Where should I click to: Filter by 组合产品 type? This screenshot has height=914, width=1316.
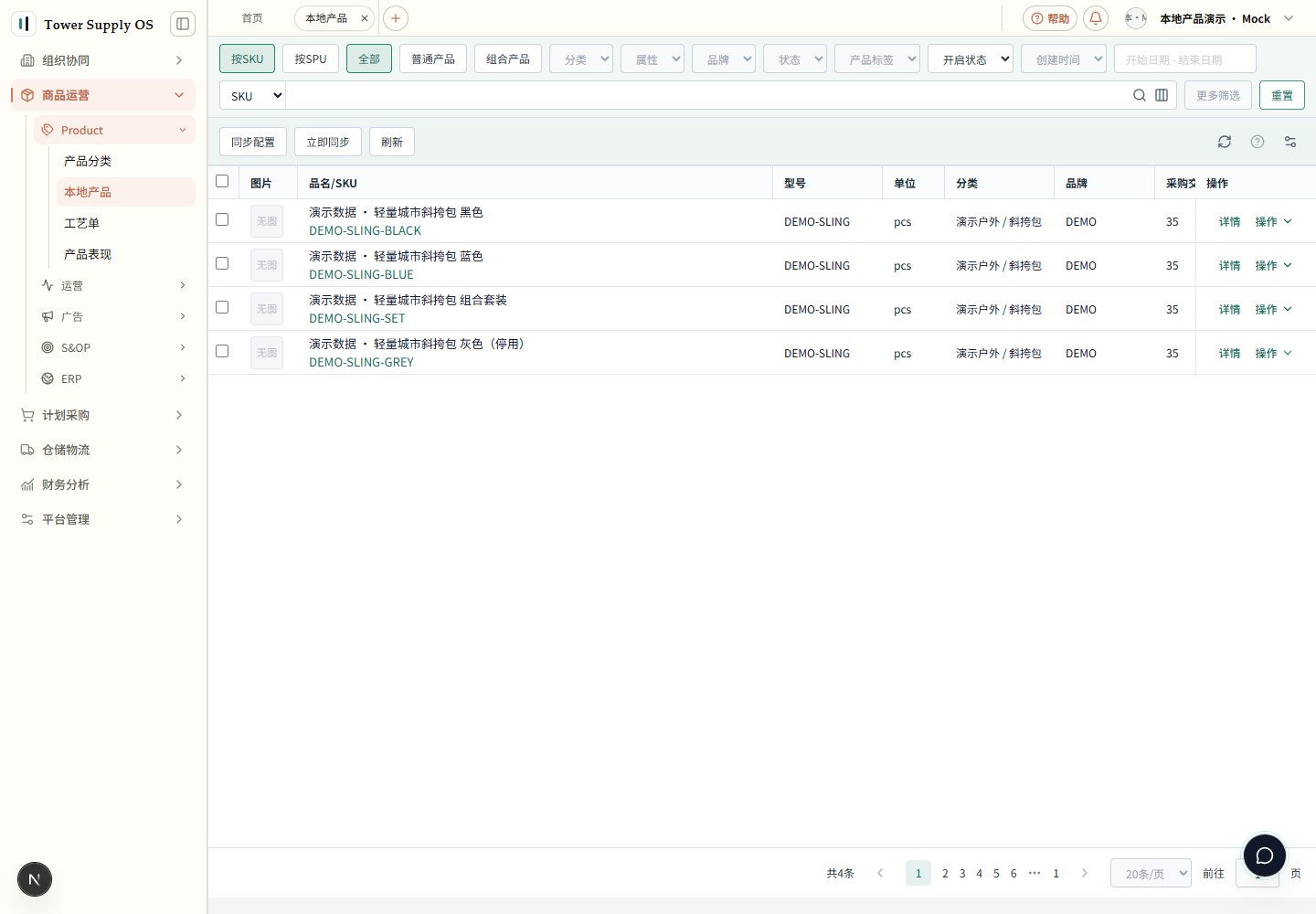point(508,58)
